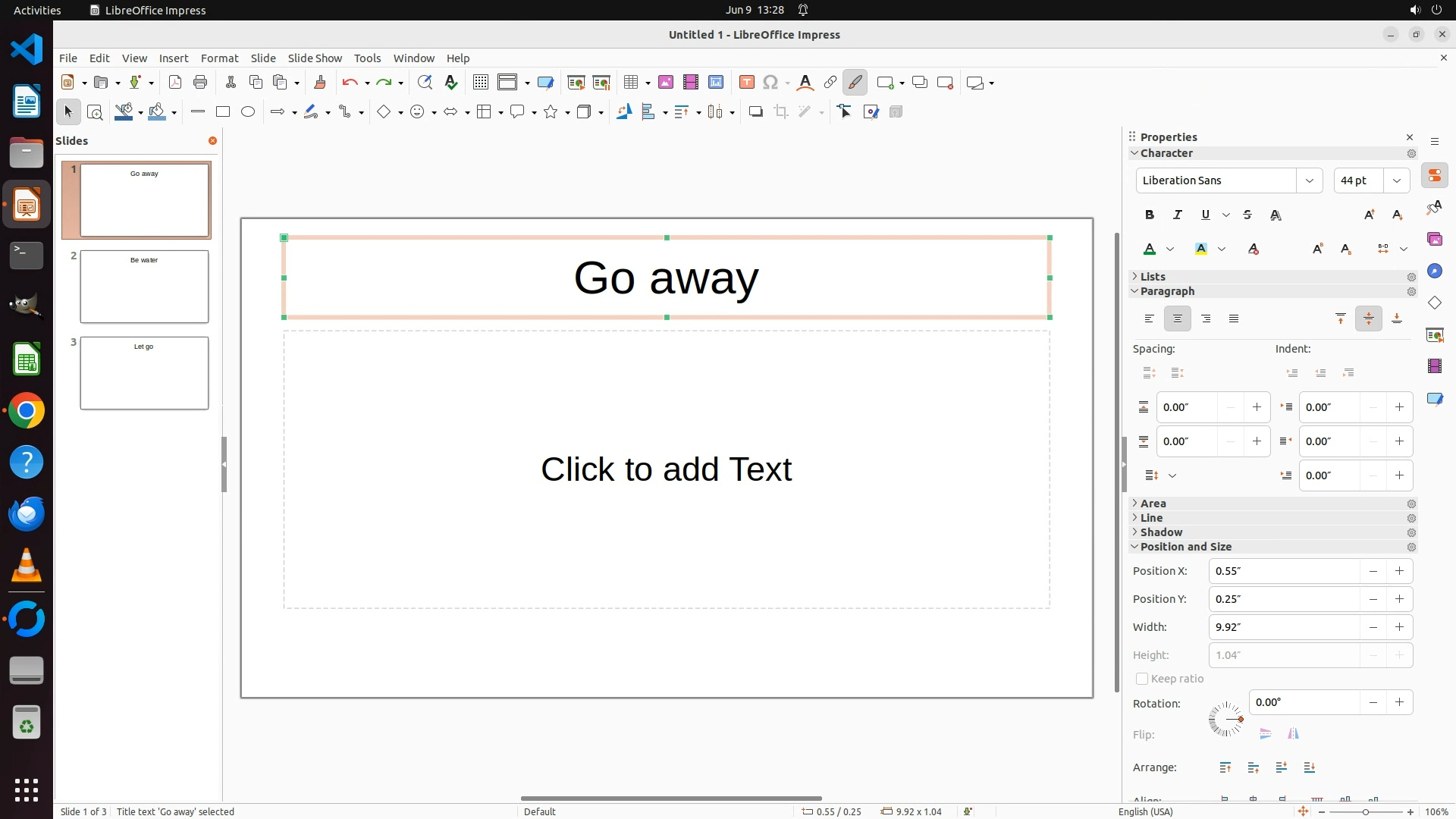Open the Slide Show menu

[315, 58]
